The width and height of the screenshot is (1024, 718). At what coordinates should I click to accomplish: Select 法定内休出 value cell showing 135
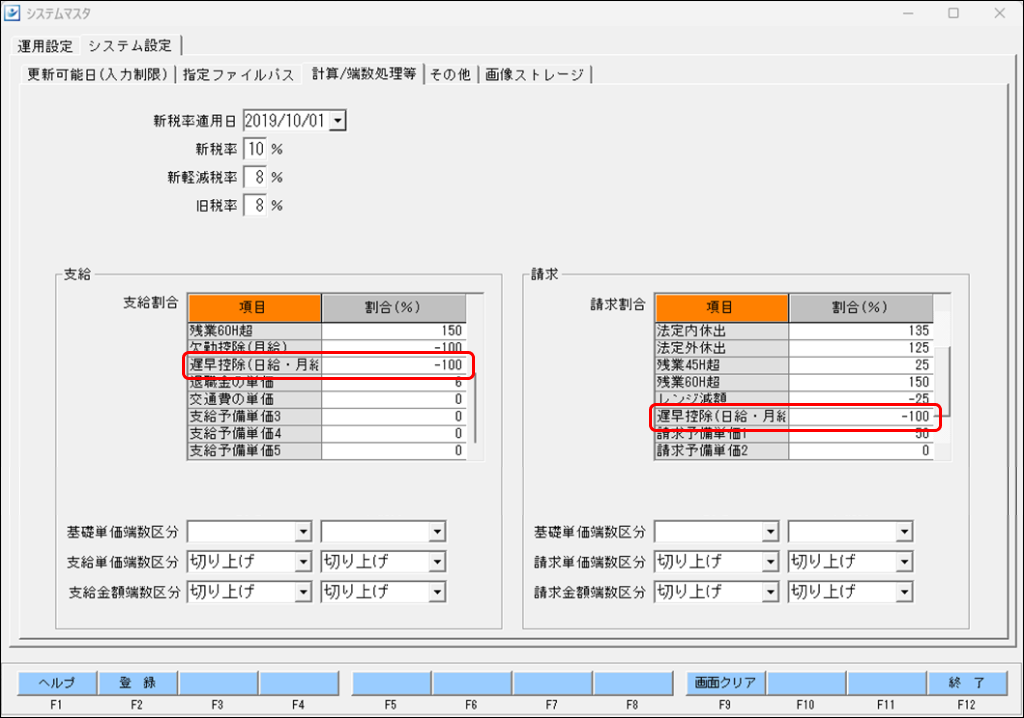tap(860, 329)
